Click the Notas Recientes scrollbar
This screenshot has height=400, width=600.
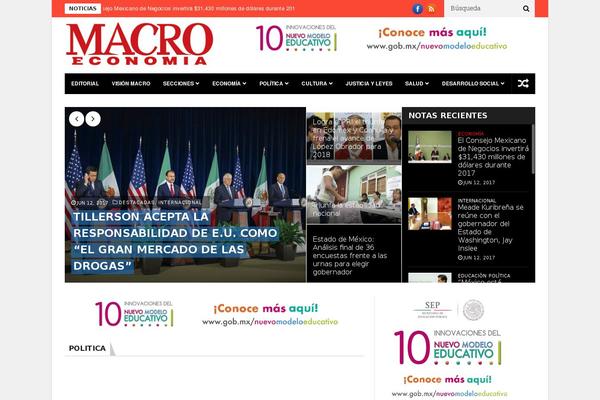point(533,149)
